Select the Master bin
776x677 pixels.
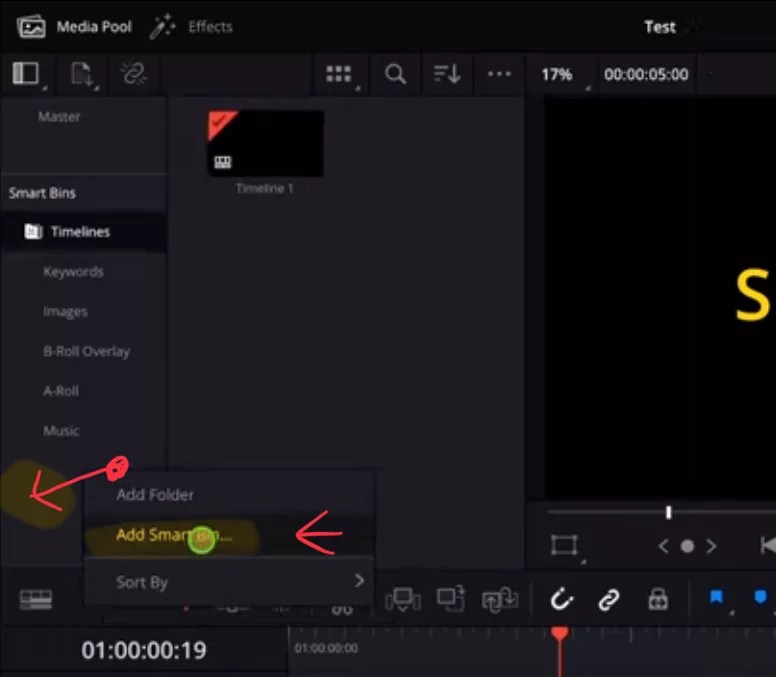(59, 117)
